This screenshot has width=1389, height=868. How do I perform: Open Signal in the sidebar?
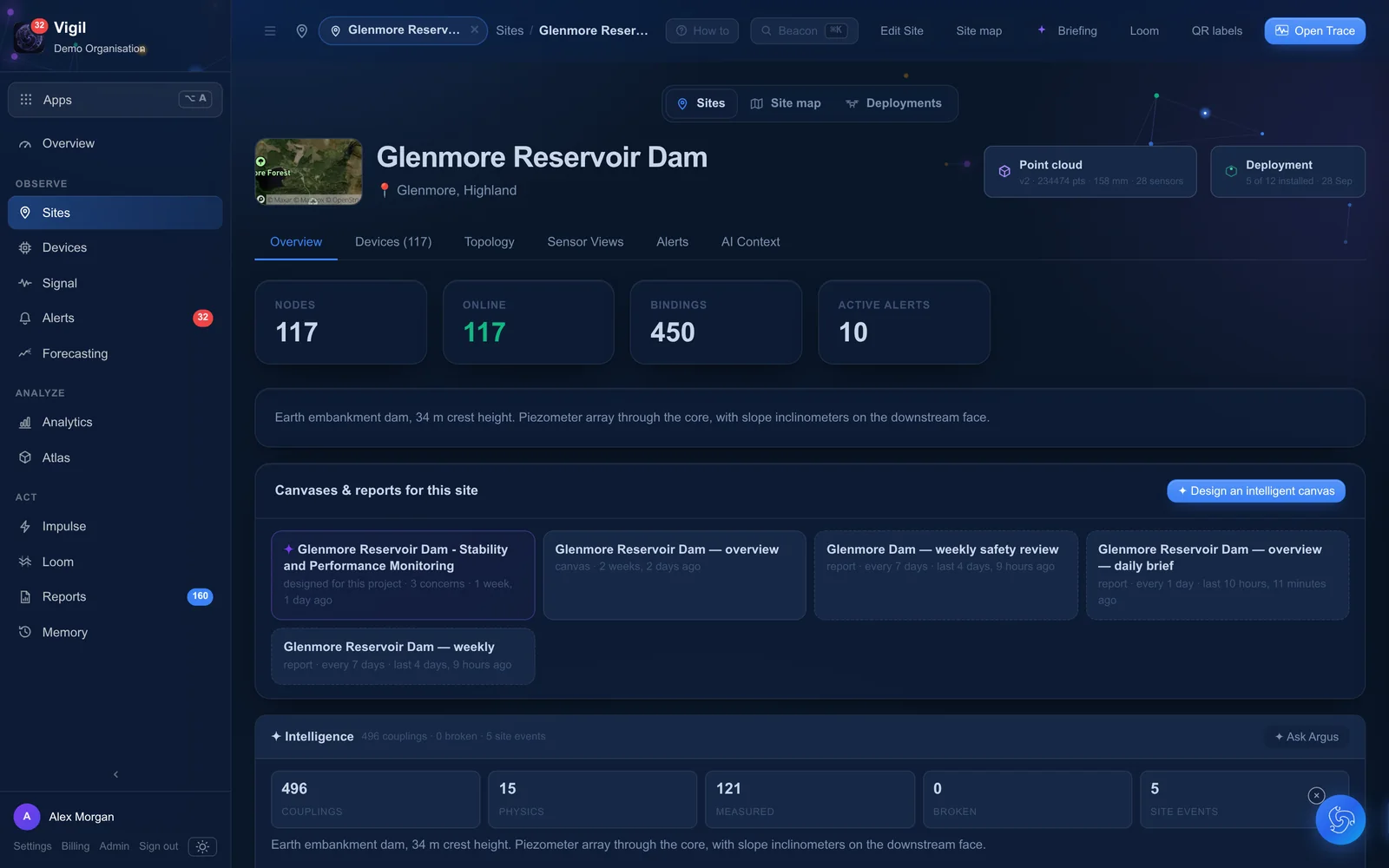pyautogui.click(x=115, y=283)
